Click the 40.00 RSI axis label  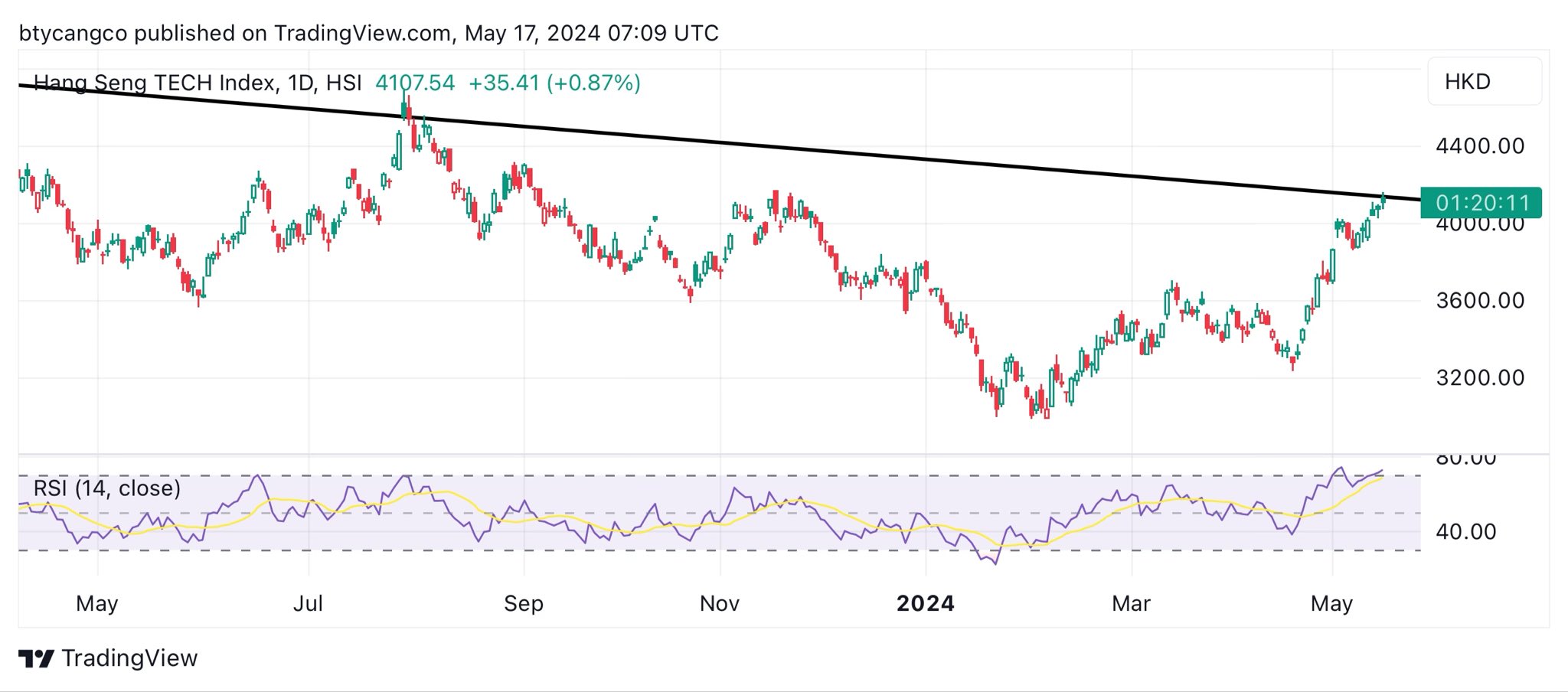pyautogui.click(x=1465, y=531)
